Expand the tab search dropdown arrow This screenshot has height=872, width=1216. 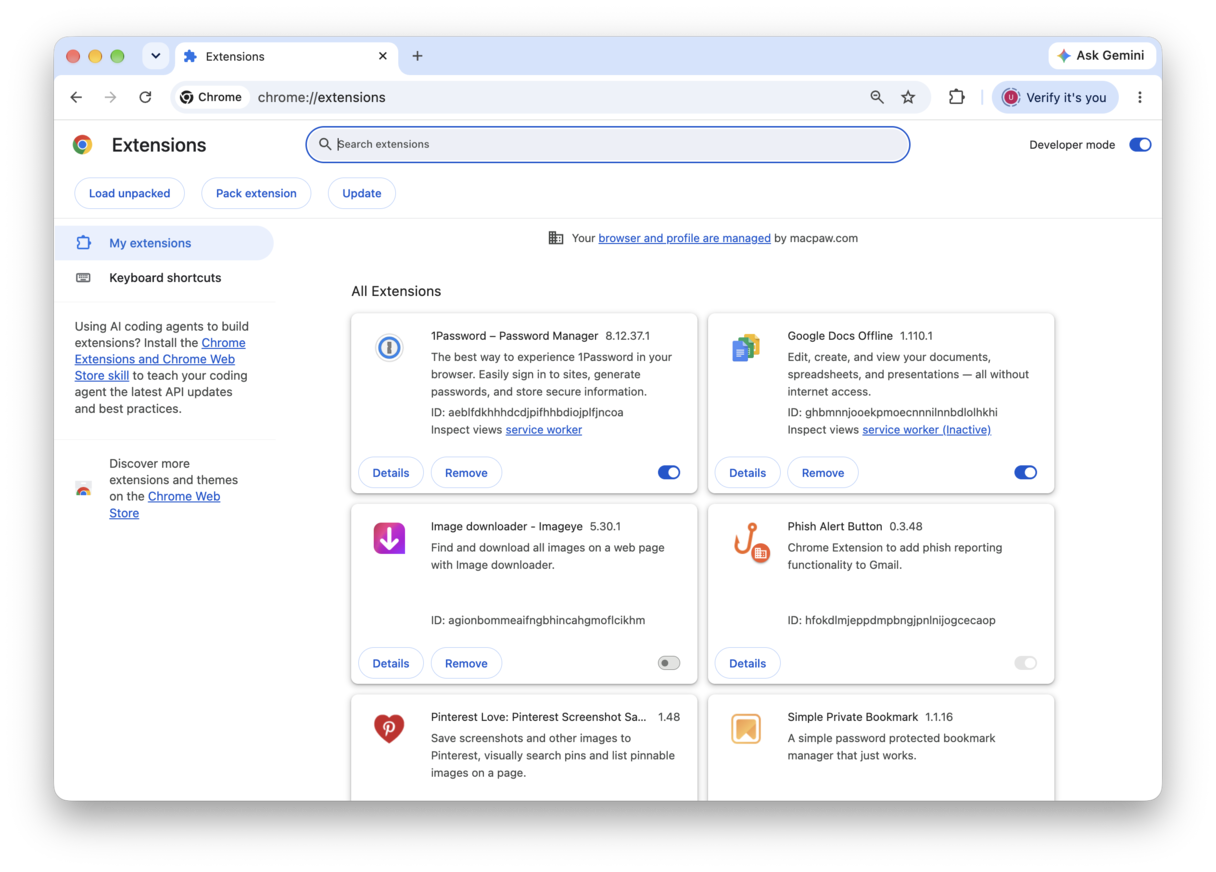156,56
